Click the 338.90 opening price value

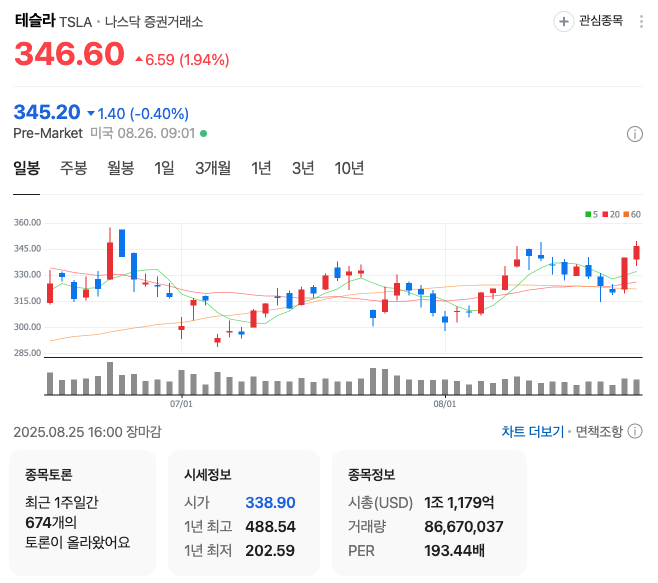[270, 502]
